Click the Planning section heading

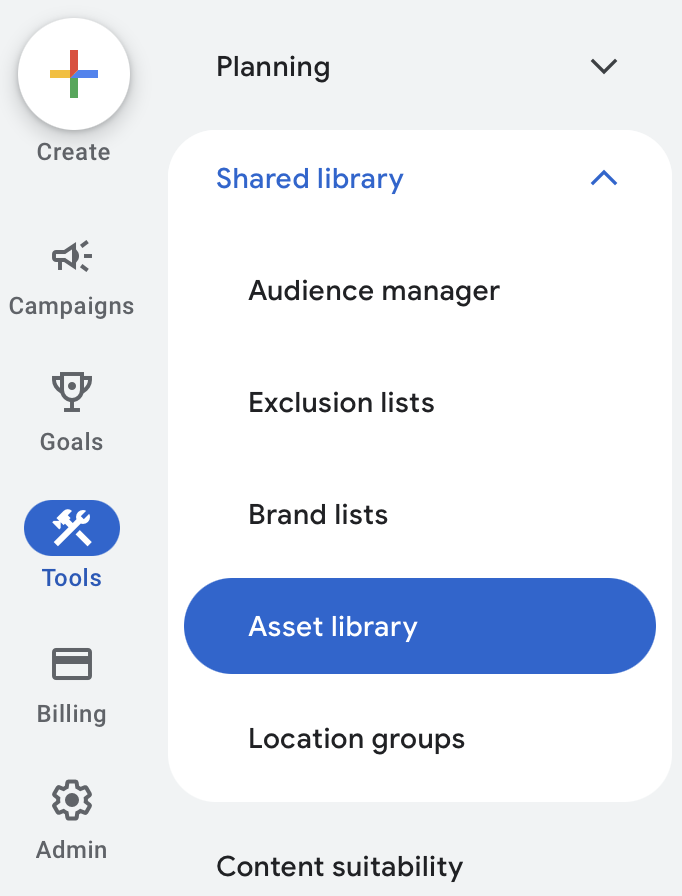pyautogui.click(x=273, y=67)
